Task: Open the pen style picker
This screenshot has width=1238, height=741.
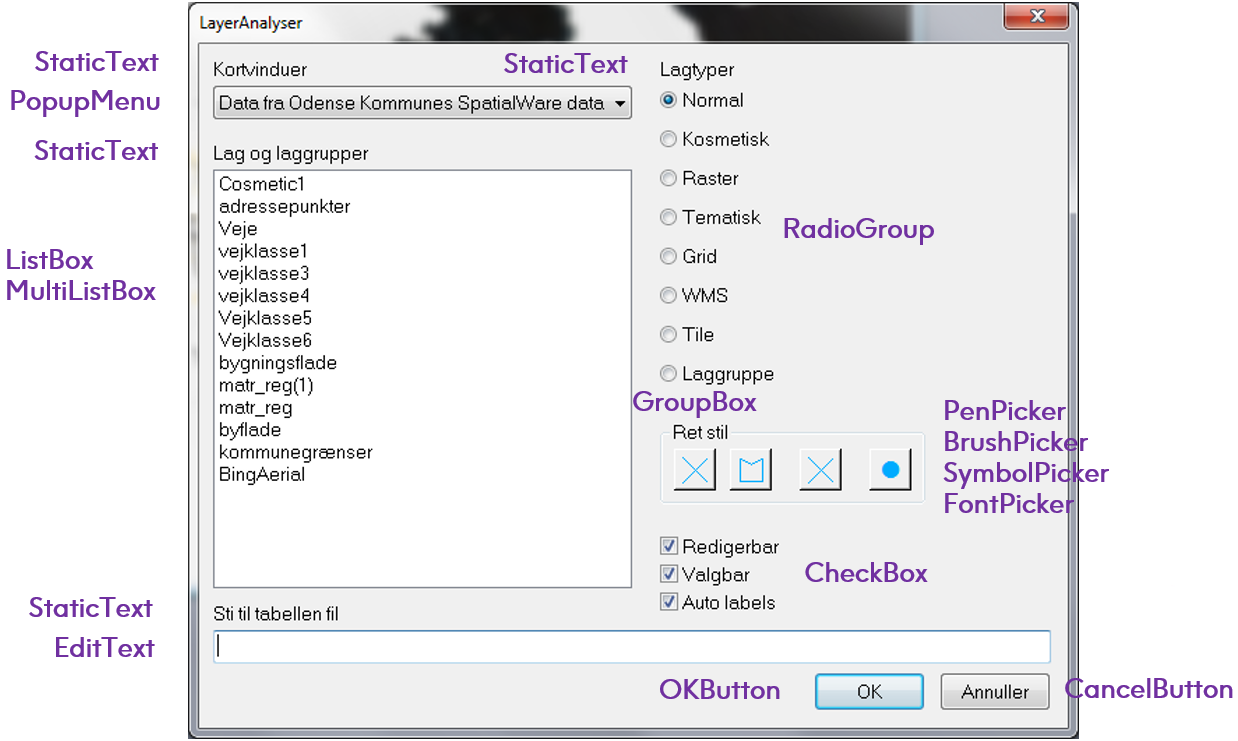Action: (x=693, y=468)
